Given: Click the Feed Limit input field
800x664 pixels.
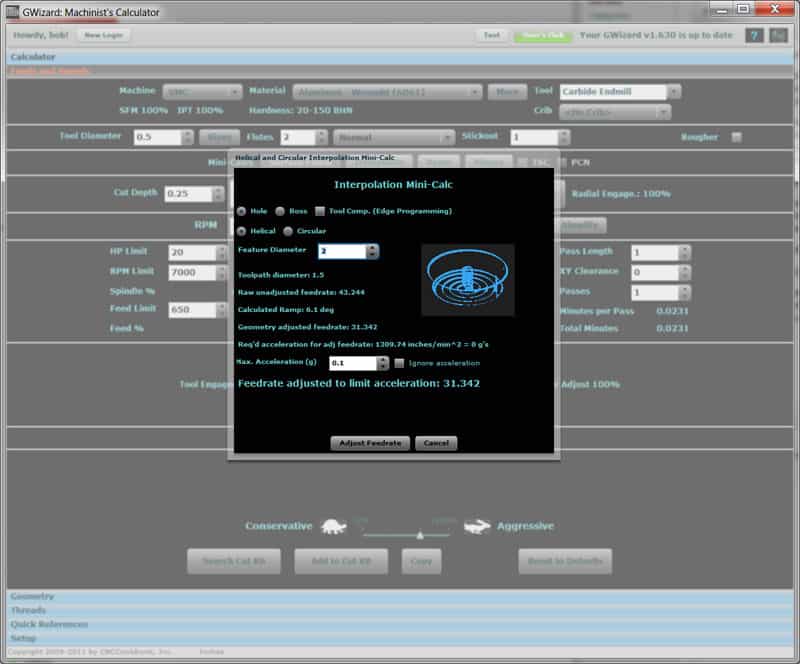Looking at the screenshot, I should [192, 310].
